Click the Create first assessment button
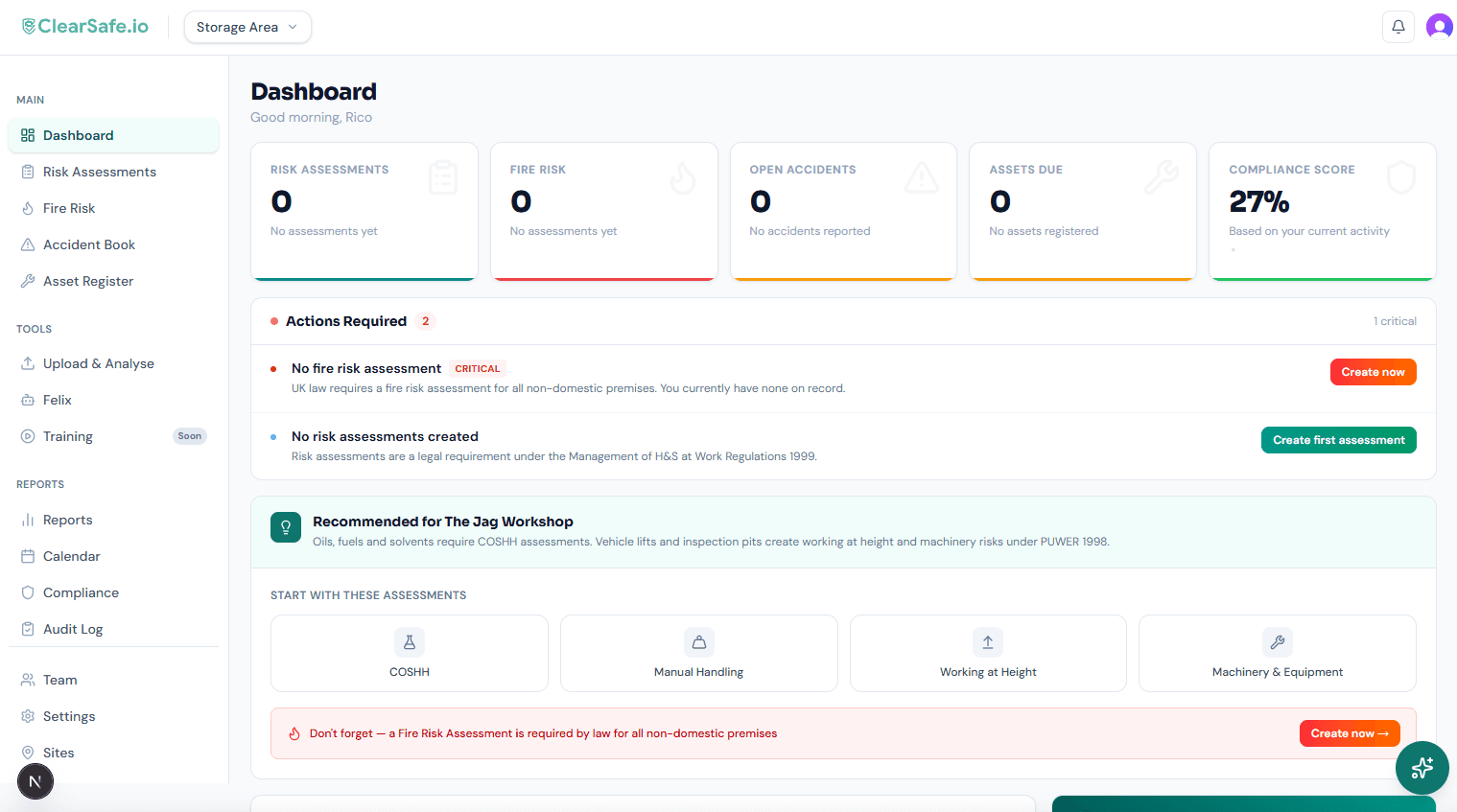 (x=1338, y=440)
